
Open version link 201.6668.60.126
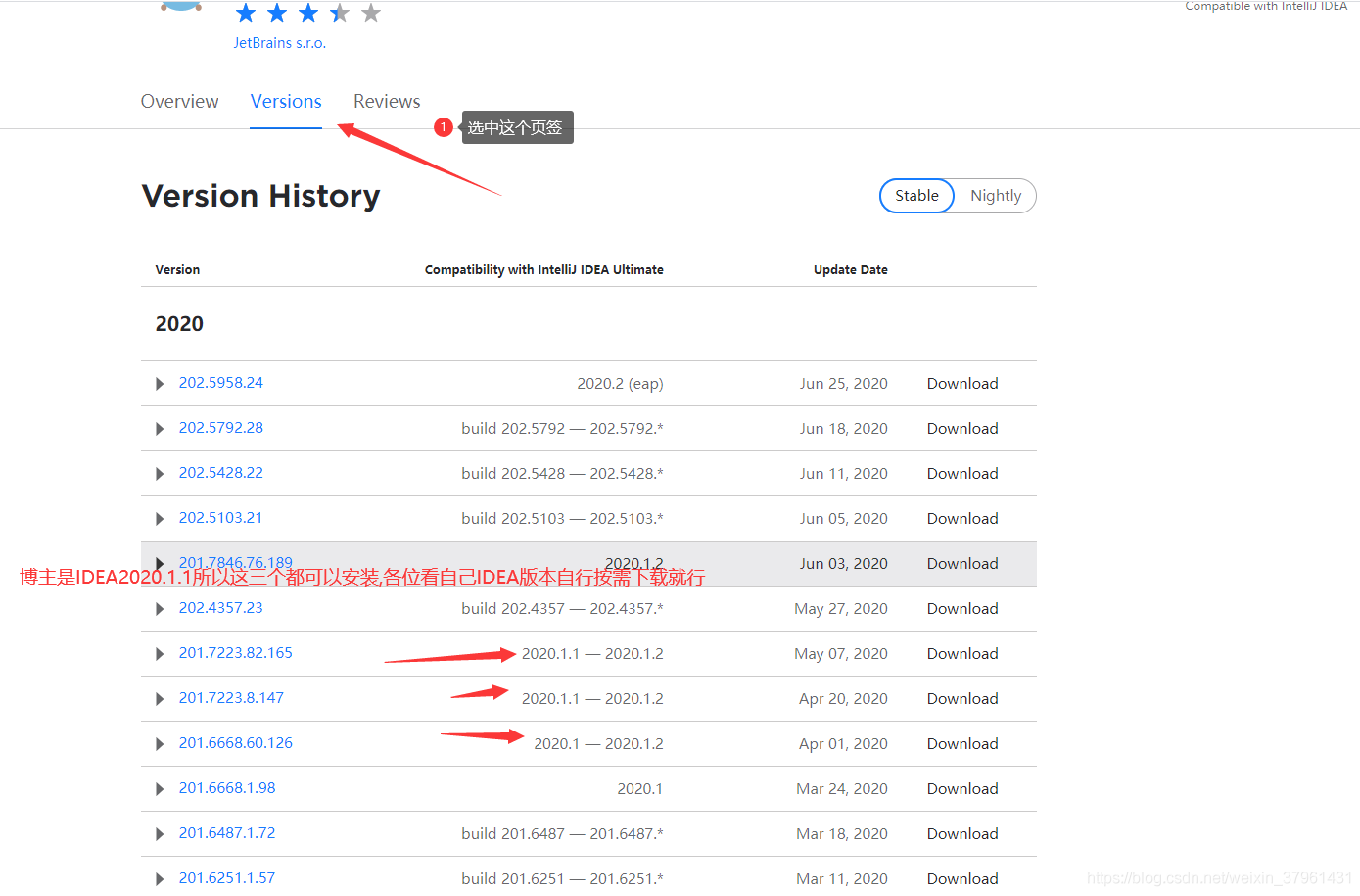point(236,743)
